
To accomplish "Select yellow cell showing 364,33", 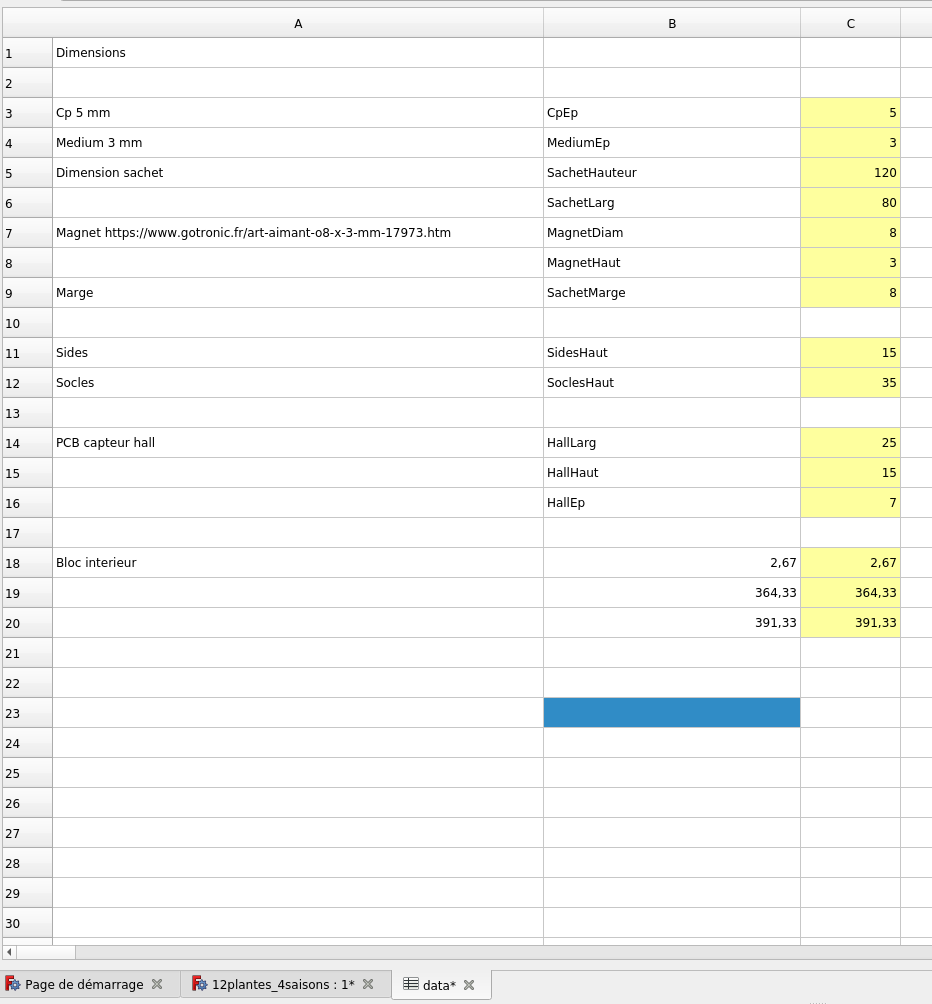I will [x=850, y=593].
